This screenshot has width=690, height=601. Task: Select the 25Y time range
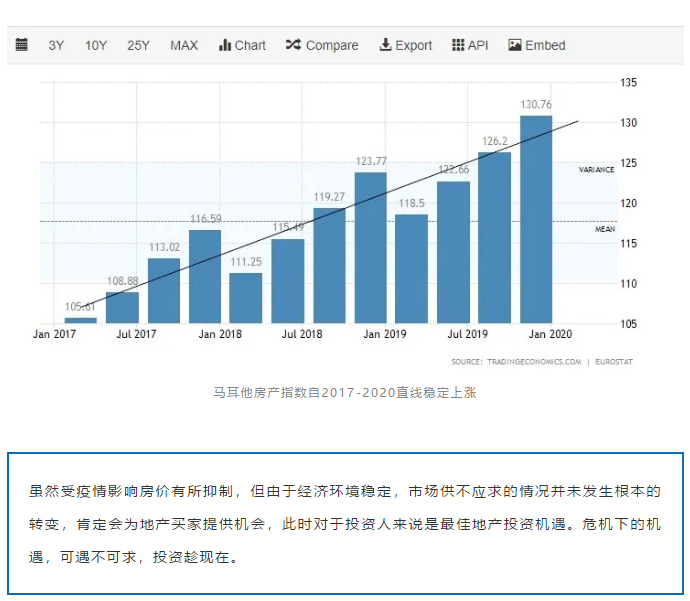point(138,45)
